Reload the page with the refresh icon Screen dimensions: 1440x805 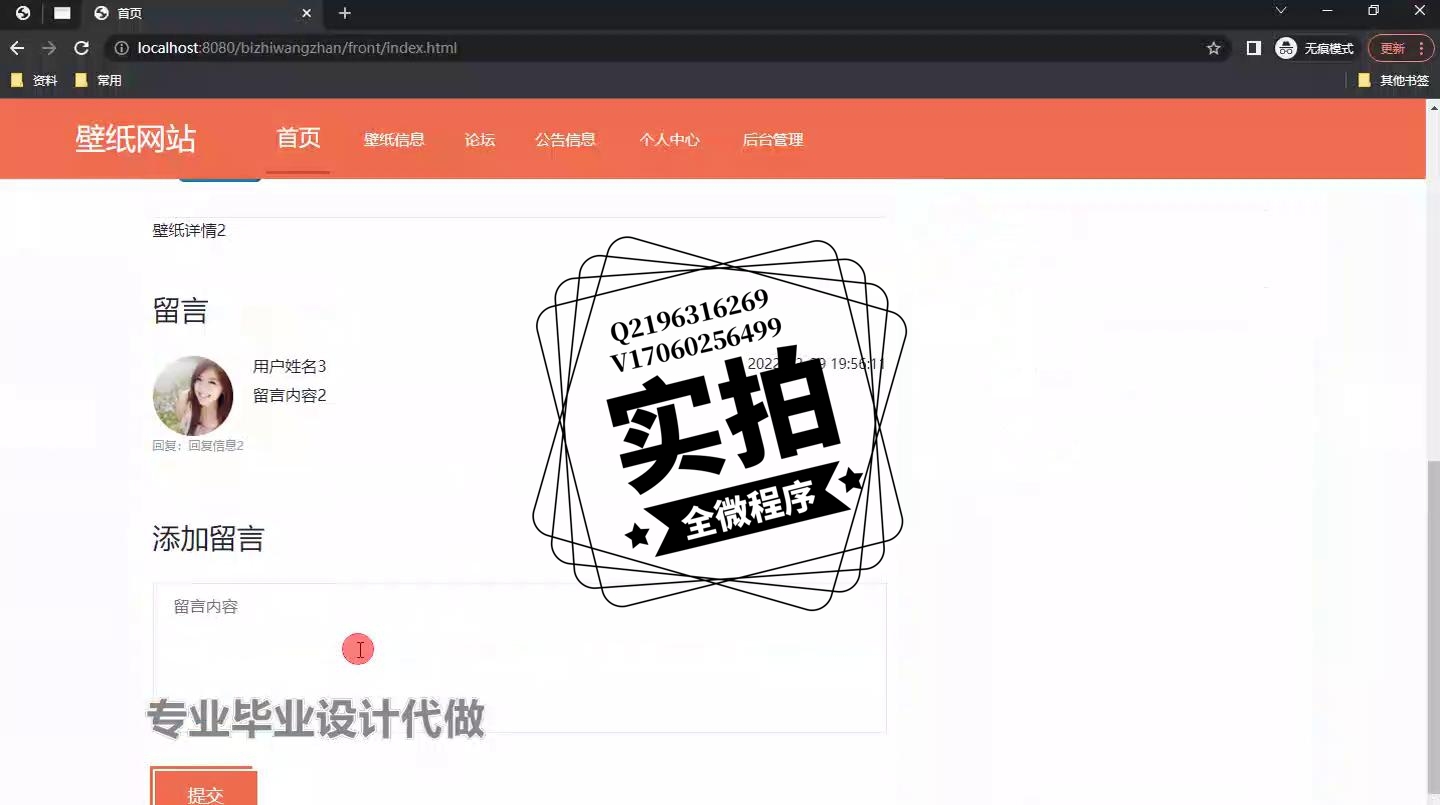coord(82,48)
